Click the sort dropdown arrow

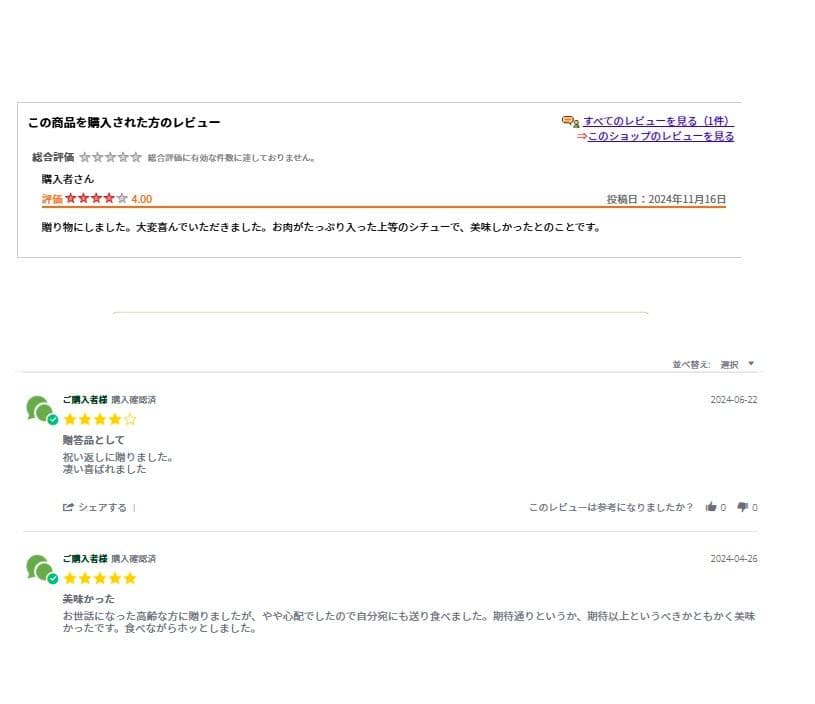[751, 364]
